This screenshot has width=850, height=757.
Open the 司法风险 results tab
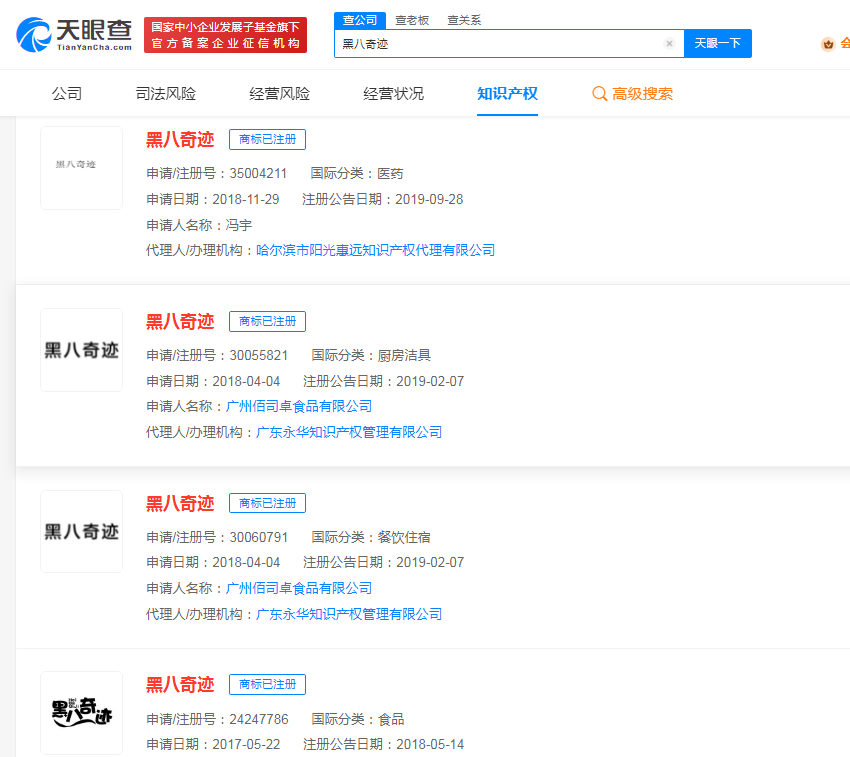[165, 94]
